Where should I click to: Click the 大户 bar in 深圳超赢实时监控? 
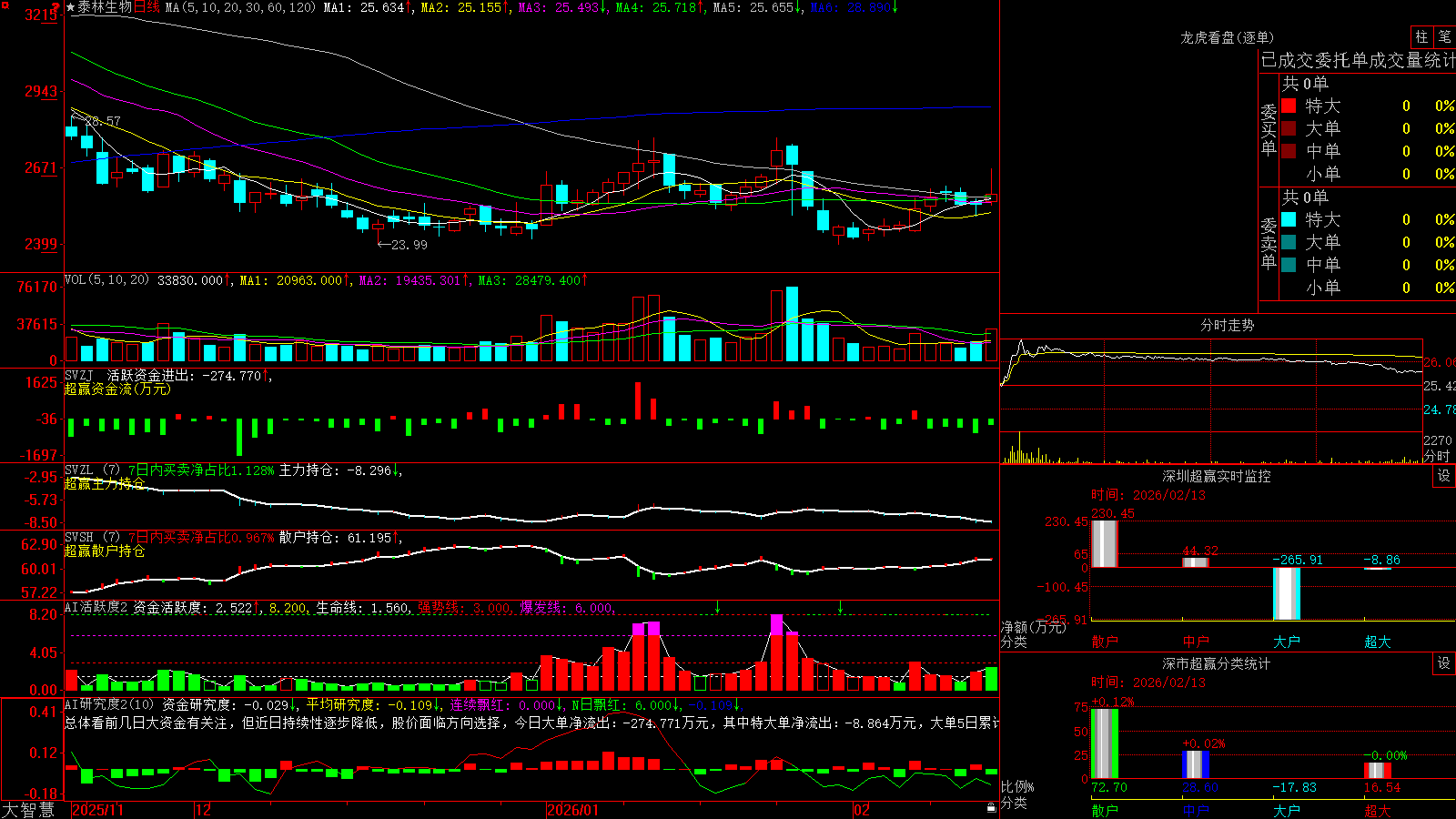point(1286,593)
